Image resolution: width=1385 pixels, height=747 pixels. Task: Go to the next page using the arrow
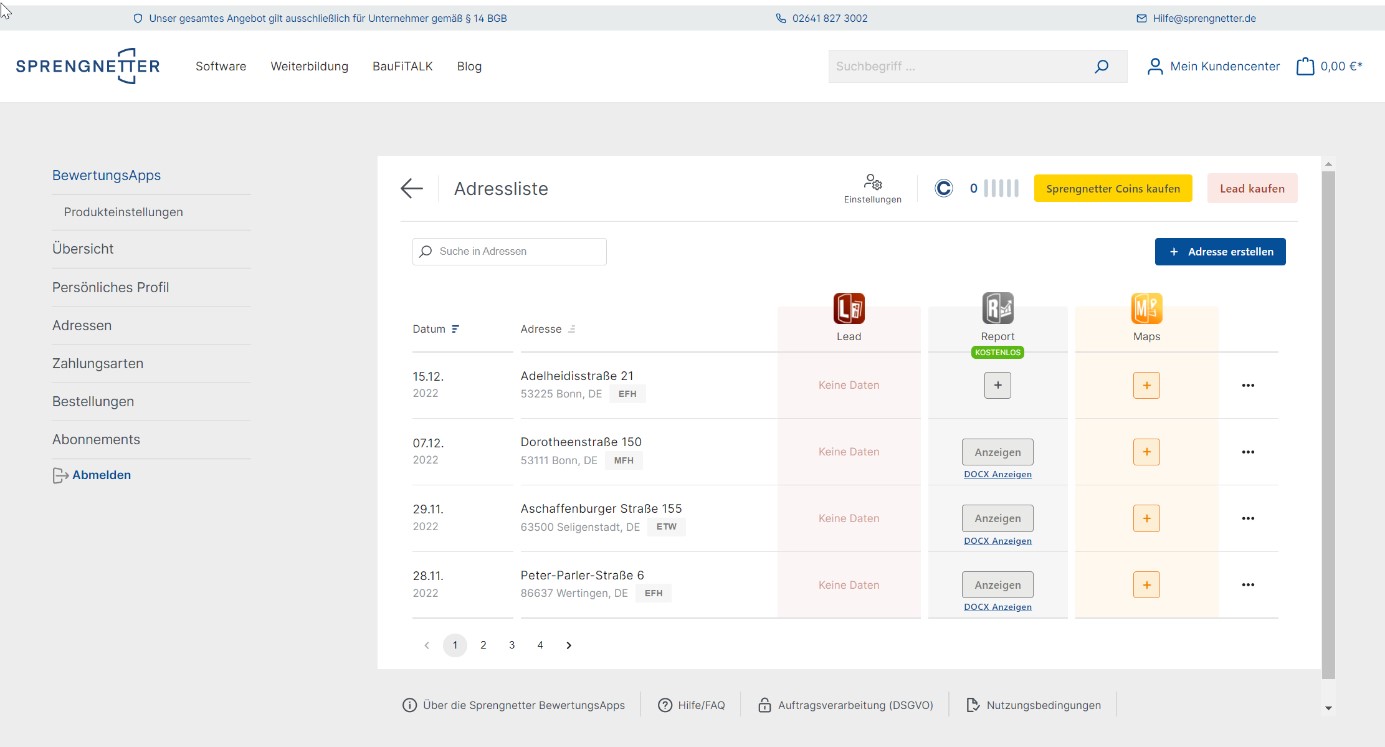pyautogui.click(x=569, y=646)
